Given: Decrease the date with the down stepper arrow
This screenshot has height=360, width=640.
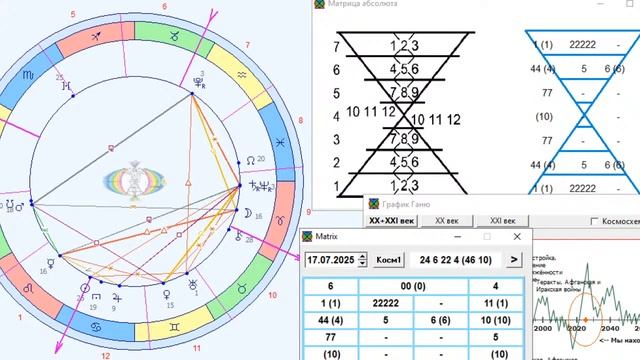Looking at the screenshot, I should tap(362, 264).
